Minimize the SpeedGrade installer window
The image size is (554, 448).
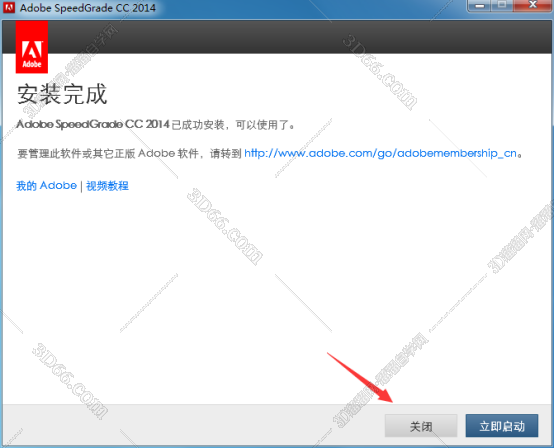479,6
